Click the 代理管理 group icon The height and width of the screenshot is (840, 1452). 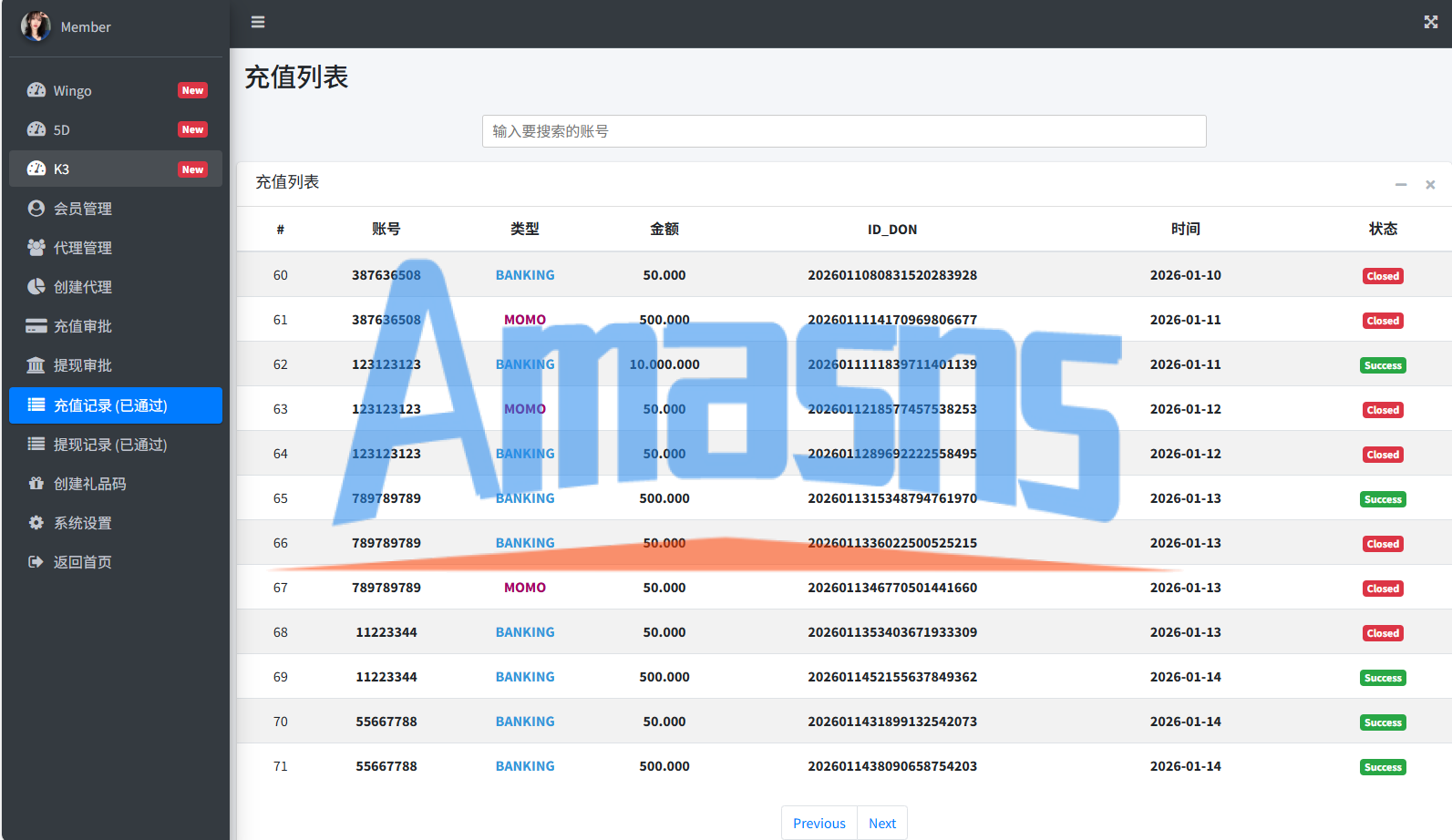36,247
